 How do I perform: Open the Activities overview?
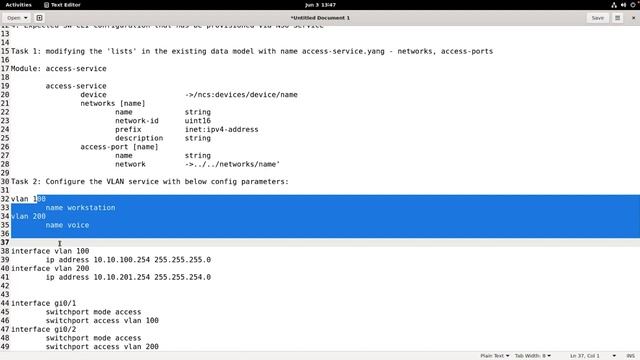click(x=18, y=5)
